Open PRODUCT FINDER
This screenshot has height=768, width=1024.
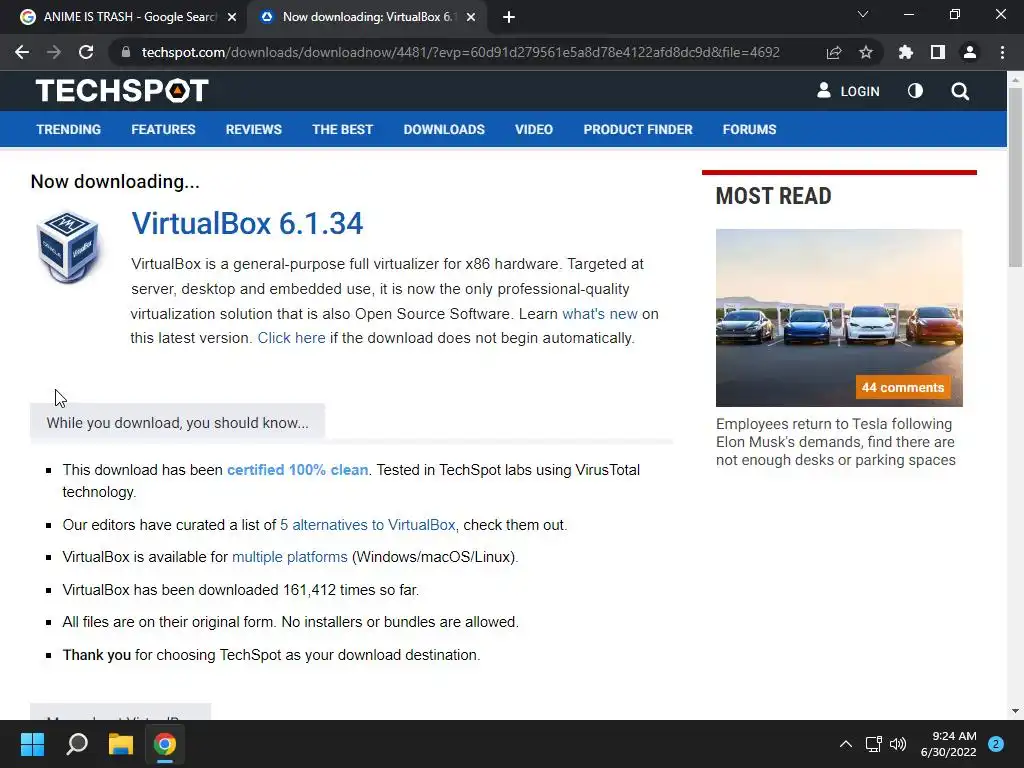(x=638, y=129)
